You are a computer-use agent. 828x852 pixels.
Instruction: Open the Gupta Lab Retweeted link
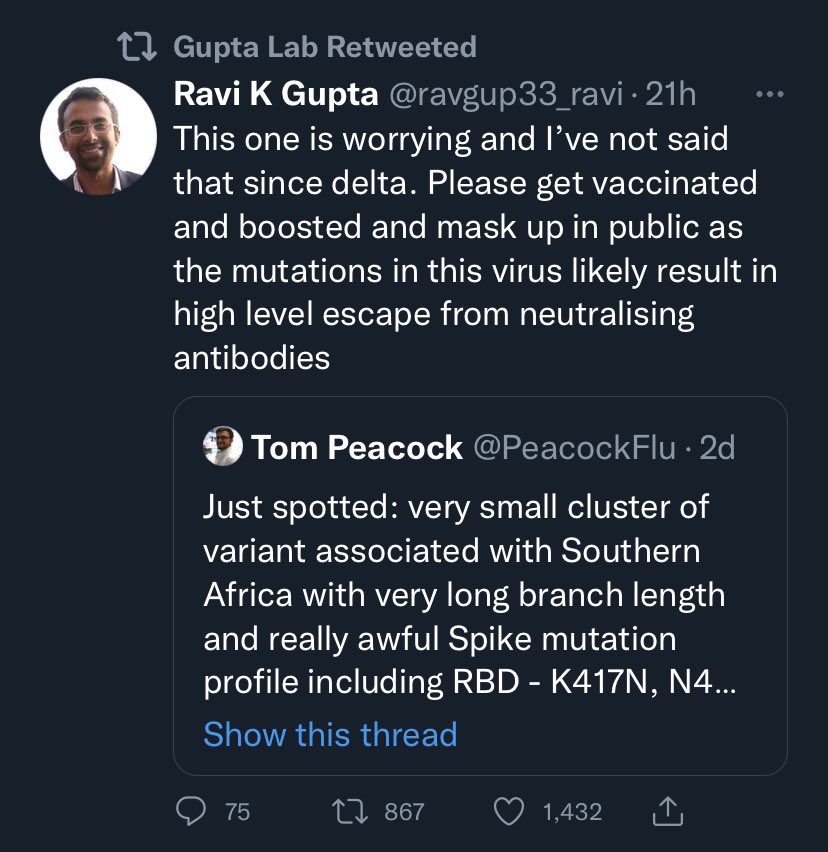(x=324, y=46)
